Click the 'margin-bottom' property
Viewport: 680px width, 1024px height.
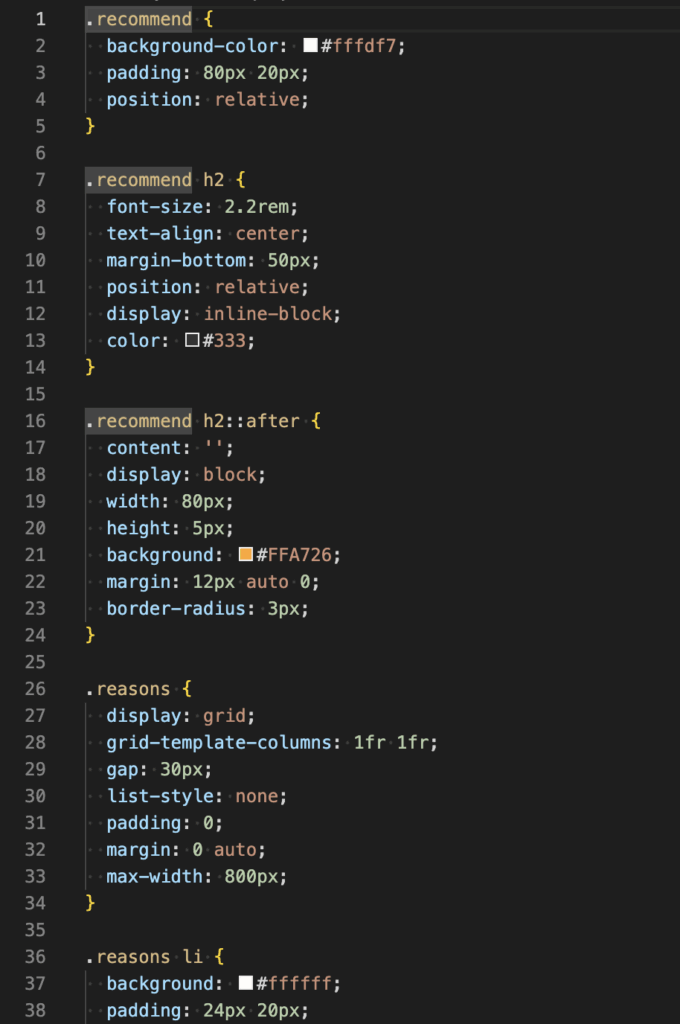176,260
